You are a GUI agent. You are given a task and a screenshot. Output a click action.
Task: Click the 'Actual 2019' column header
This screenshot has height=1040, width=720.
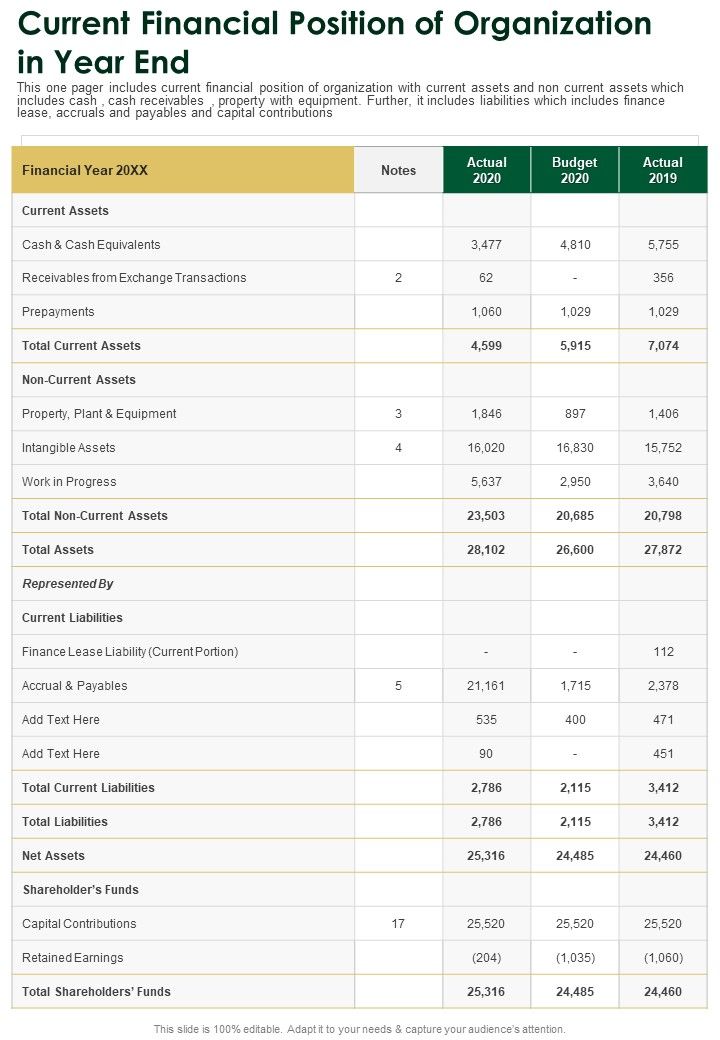click(663, 170)
